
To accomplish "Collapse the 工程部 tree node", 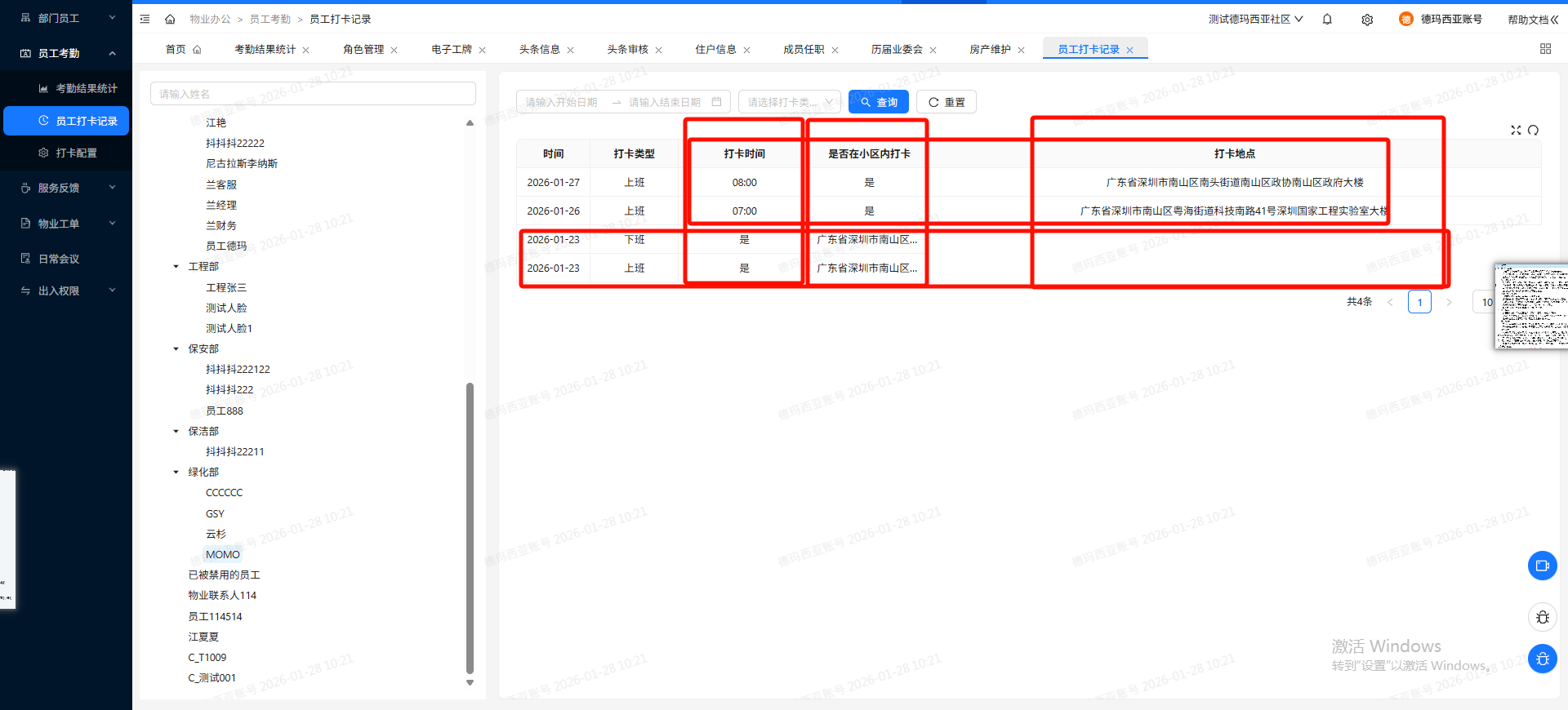I will 176,267.
